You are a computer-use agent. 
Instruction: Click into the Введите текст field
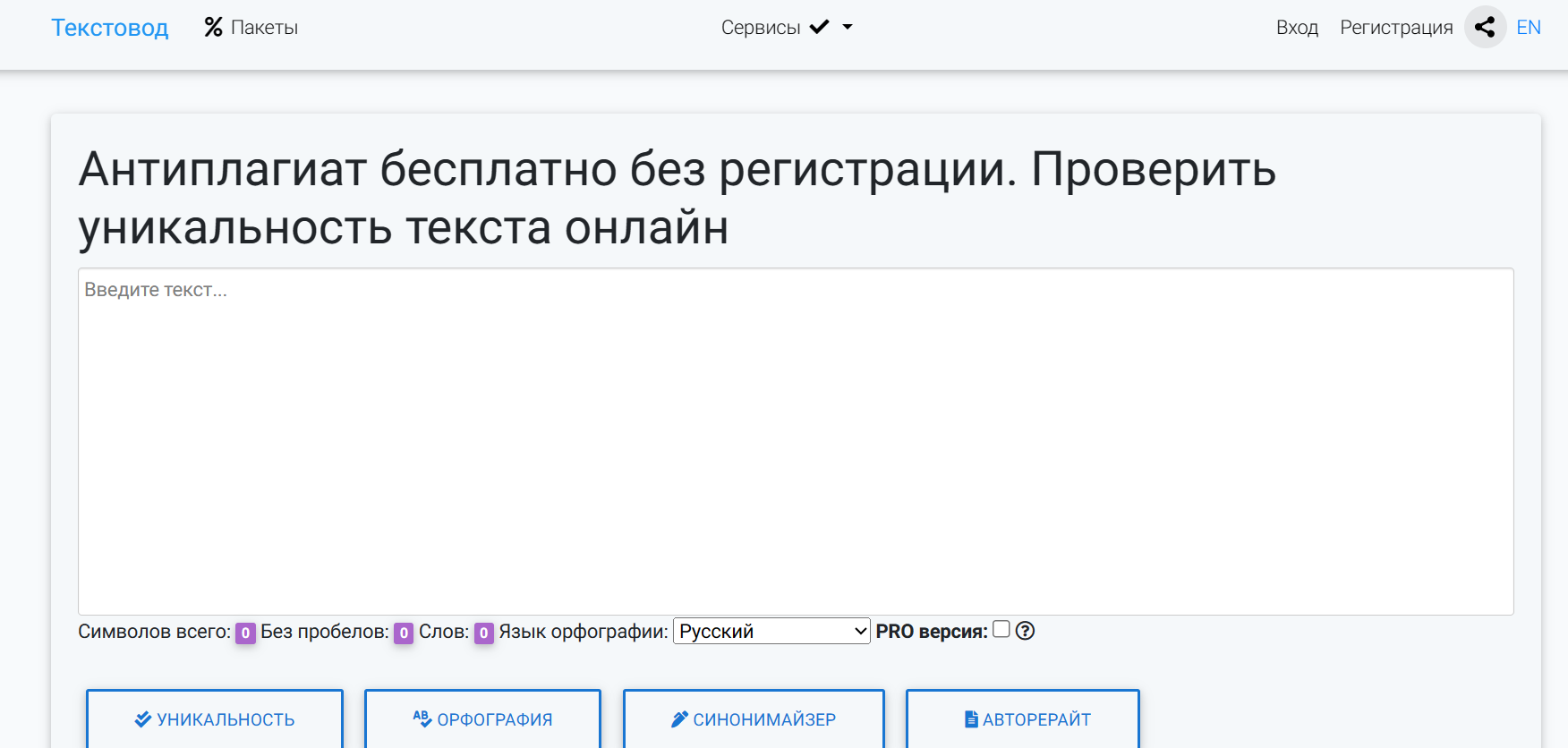[x=795, y=440]
